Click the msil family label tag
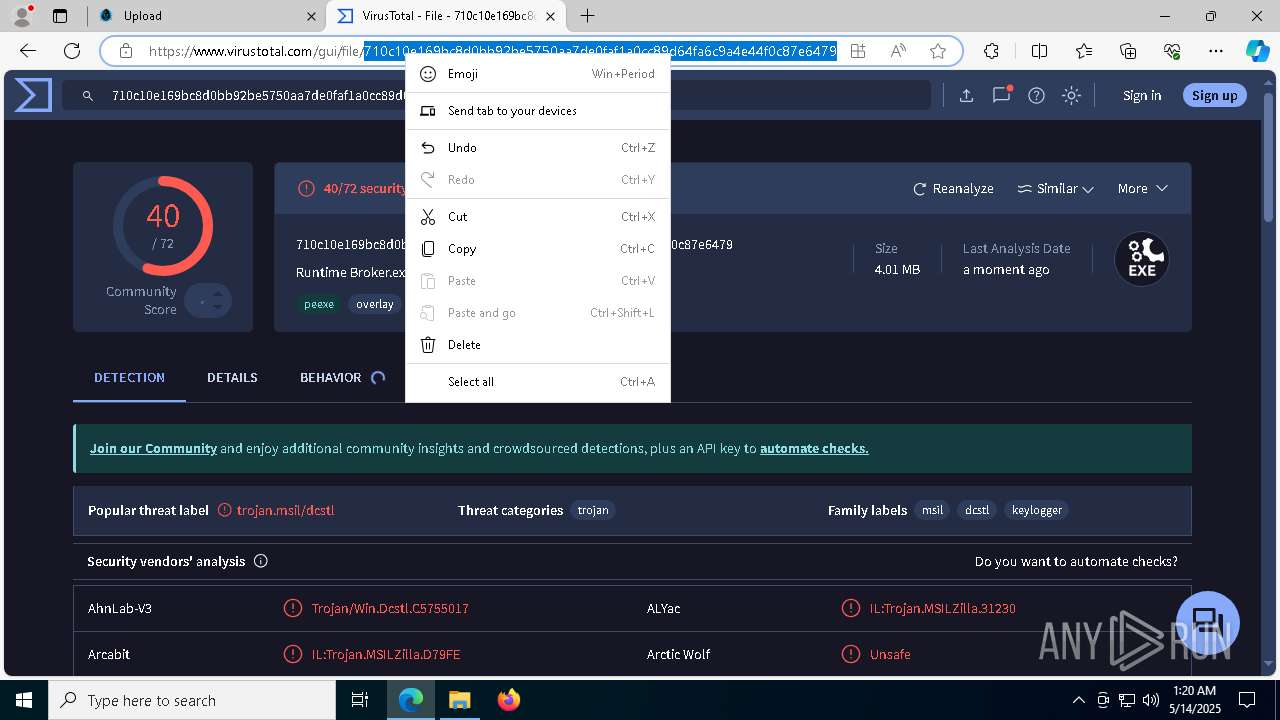Screen dimensions: 1280x720 pos(932,510)
